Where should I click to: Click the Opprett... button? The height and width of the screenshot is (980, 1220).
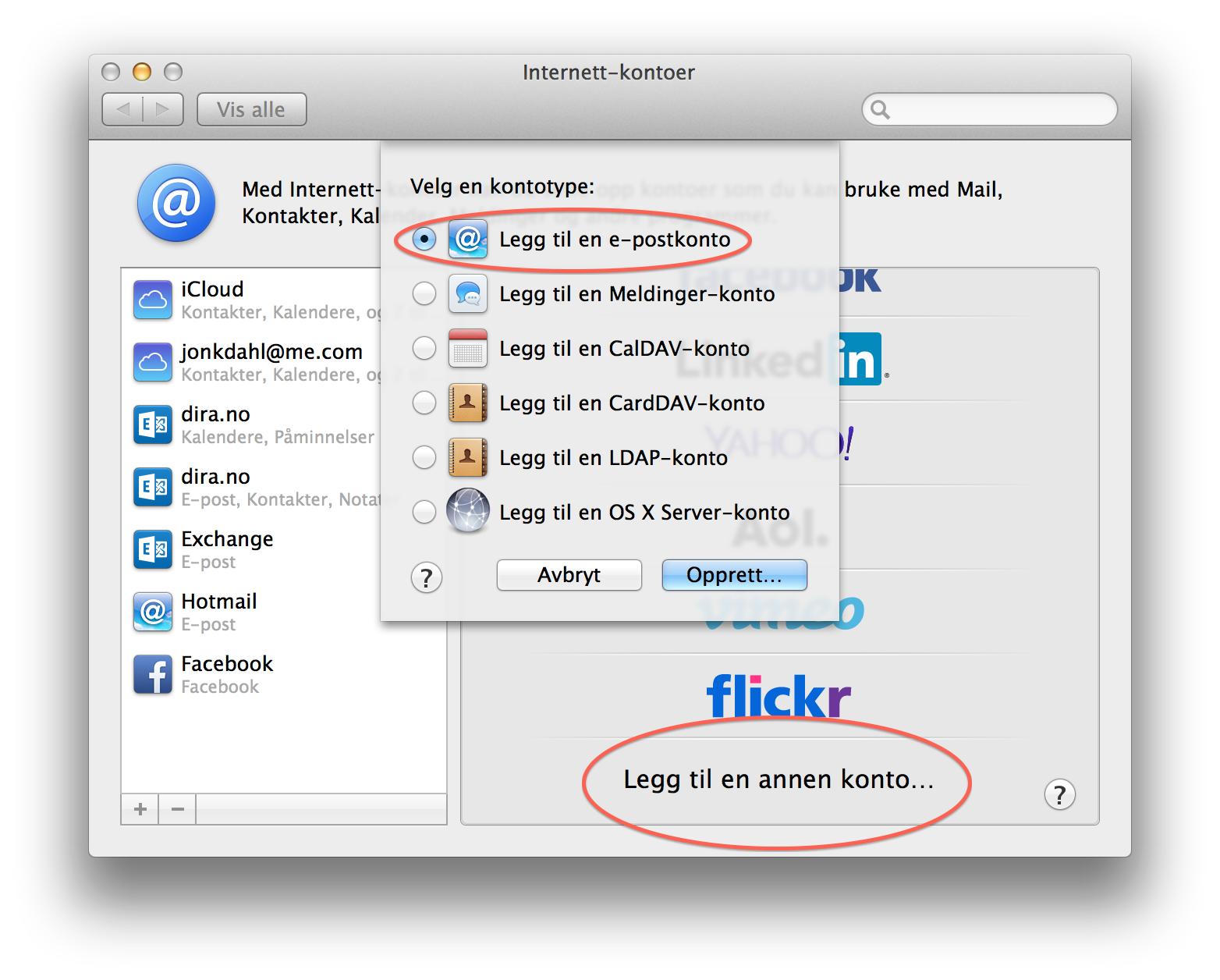pyautogui.click(x=734, y=575)
